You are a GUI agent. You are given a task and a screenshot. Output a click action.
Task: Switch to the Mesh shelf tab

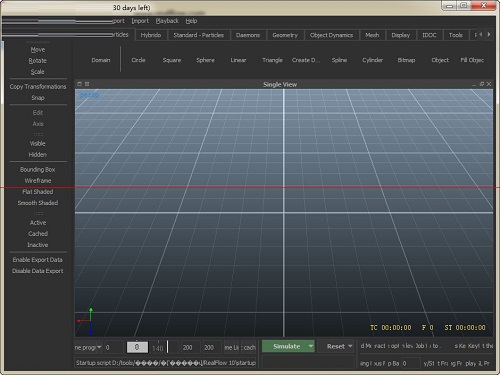(372, 35)
